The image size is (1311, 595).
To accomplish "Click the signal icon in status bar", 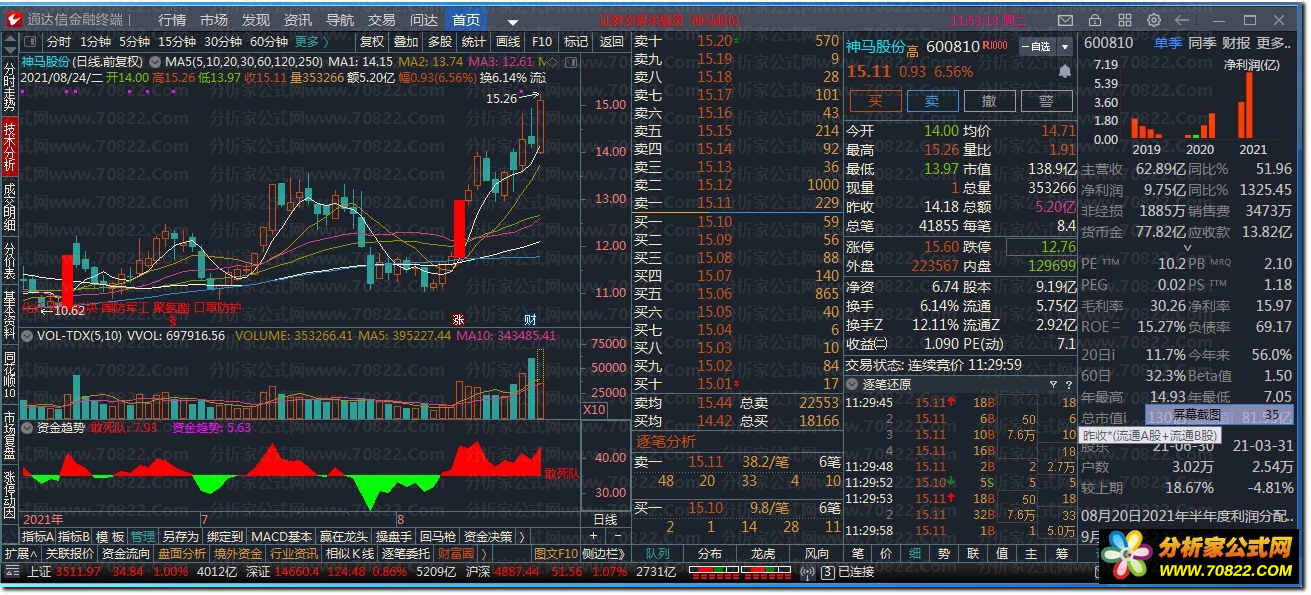I will tap(809, 572).
